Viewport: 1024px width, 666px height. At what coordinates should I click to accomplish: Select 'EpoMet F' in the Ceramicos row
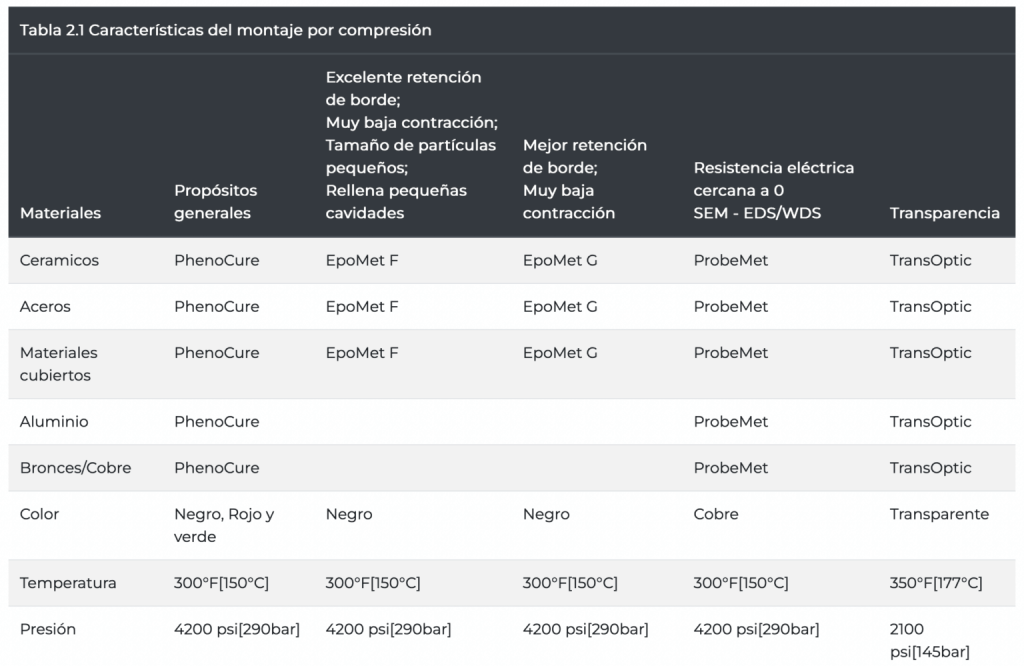pyautogui.click(x=362, y=260)
